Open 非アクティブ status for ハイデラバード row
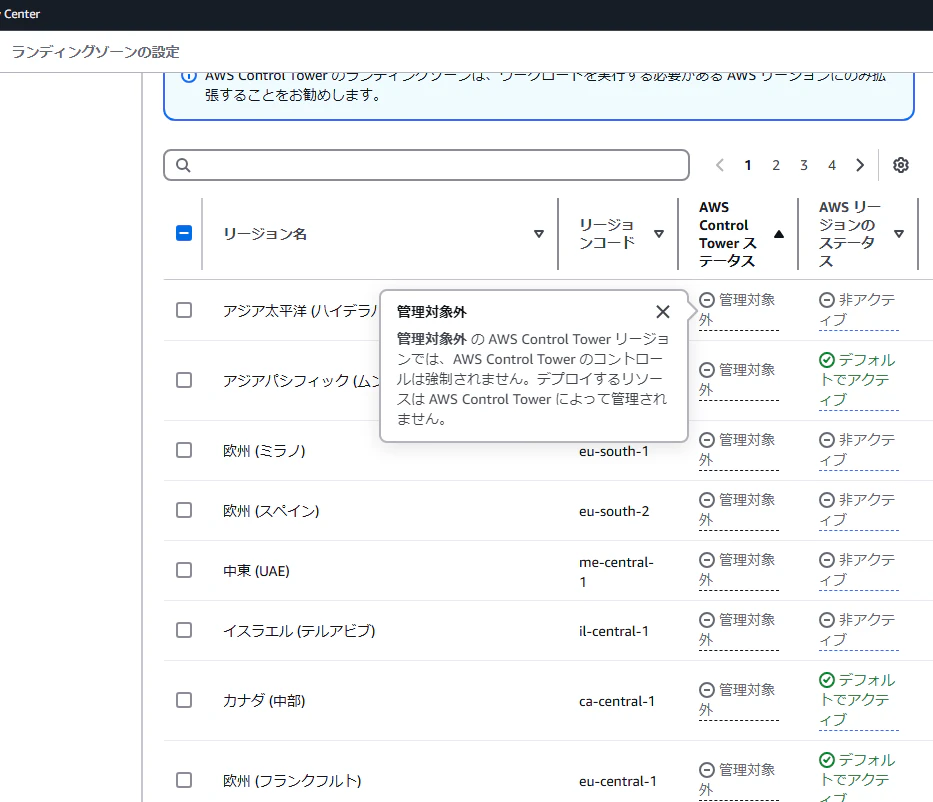 coord(858,310)
